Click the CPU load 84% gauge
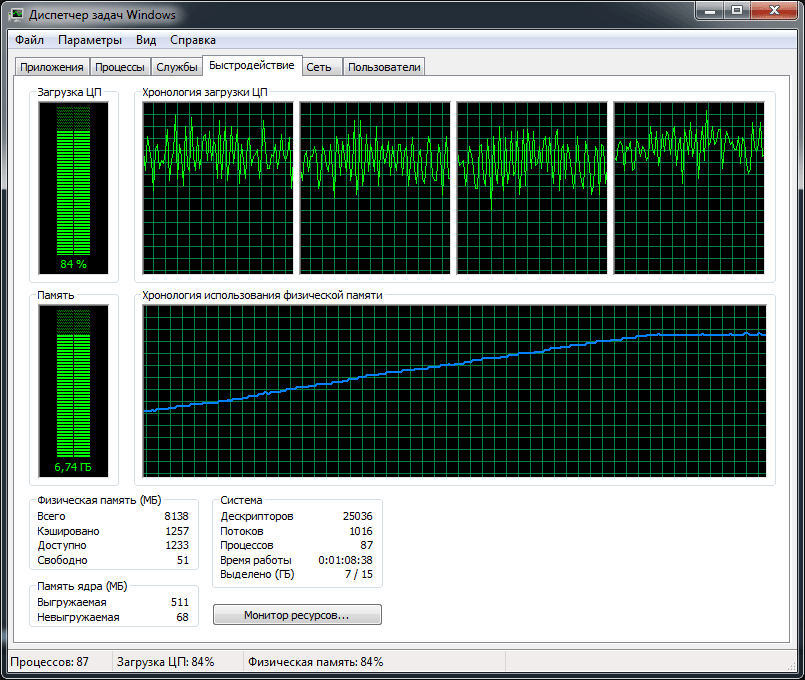 tap(74, 188)
